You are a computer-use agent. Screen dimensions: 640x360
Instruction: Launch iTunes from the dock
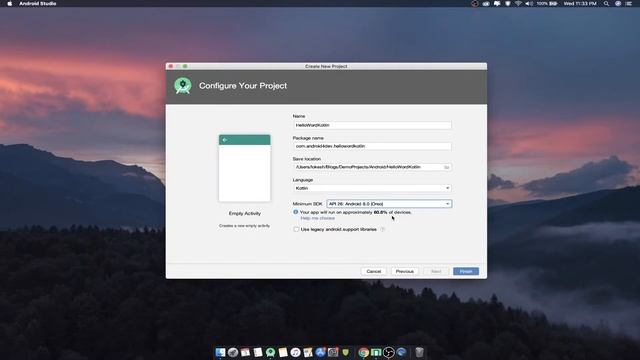pos(296,352)
